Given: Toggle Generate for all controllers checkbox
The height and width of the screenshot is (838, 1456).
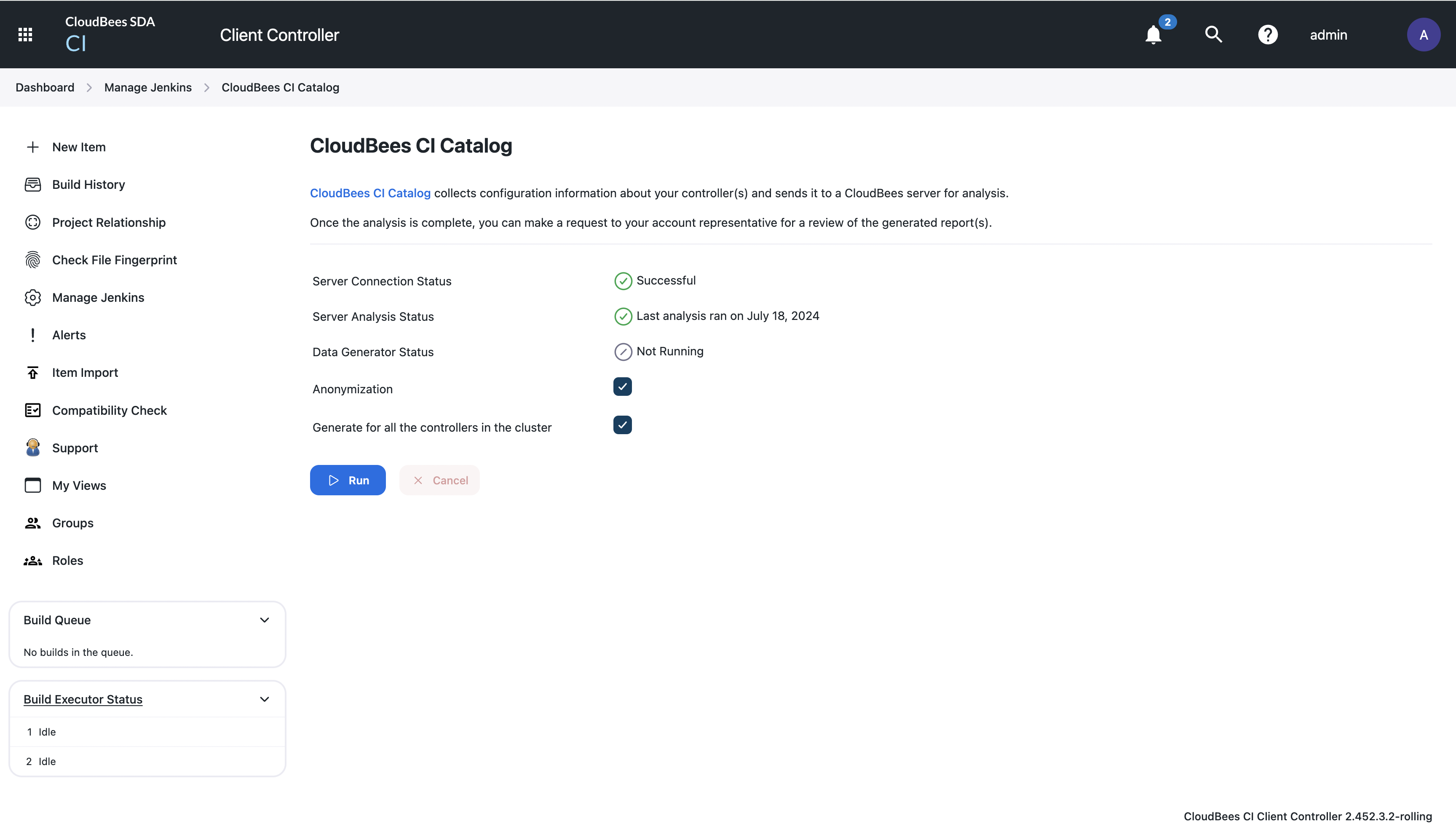Looking at the screenshot, I should pyautogui.click(x=622, y=425).
